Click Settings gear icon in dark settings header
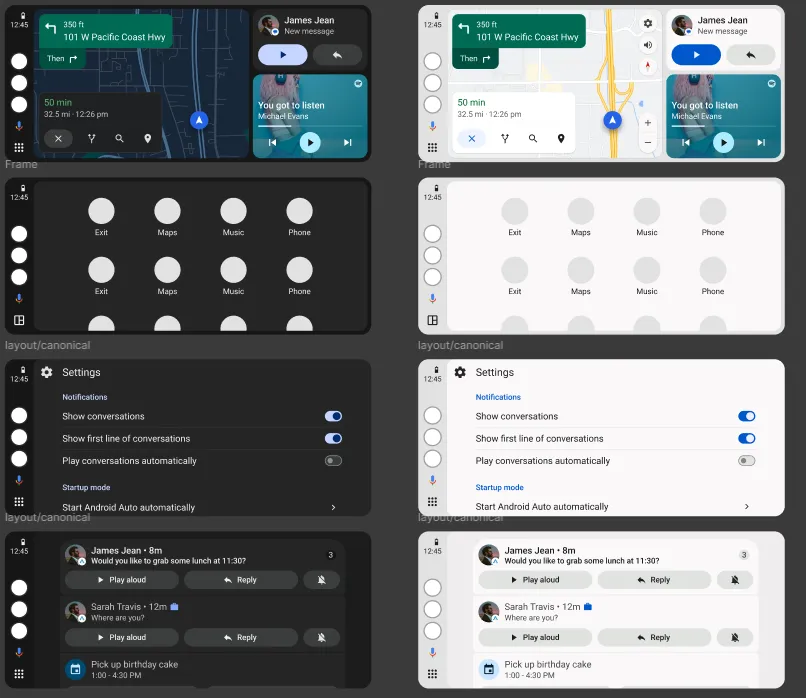 coord(47,372)
